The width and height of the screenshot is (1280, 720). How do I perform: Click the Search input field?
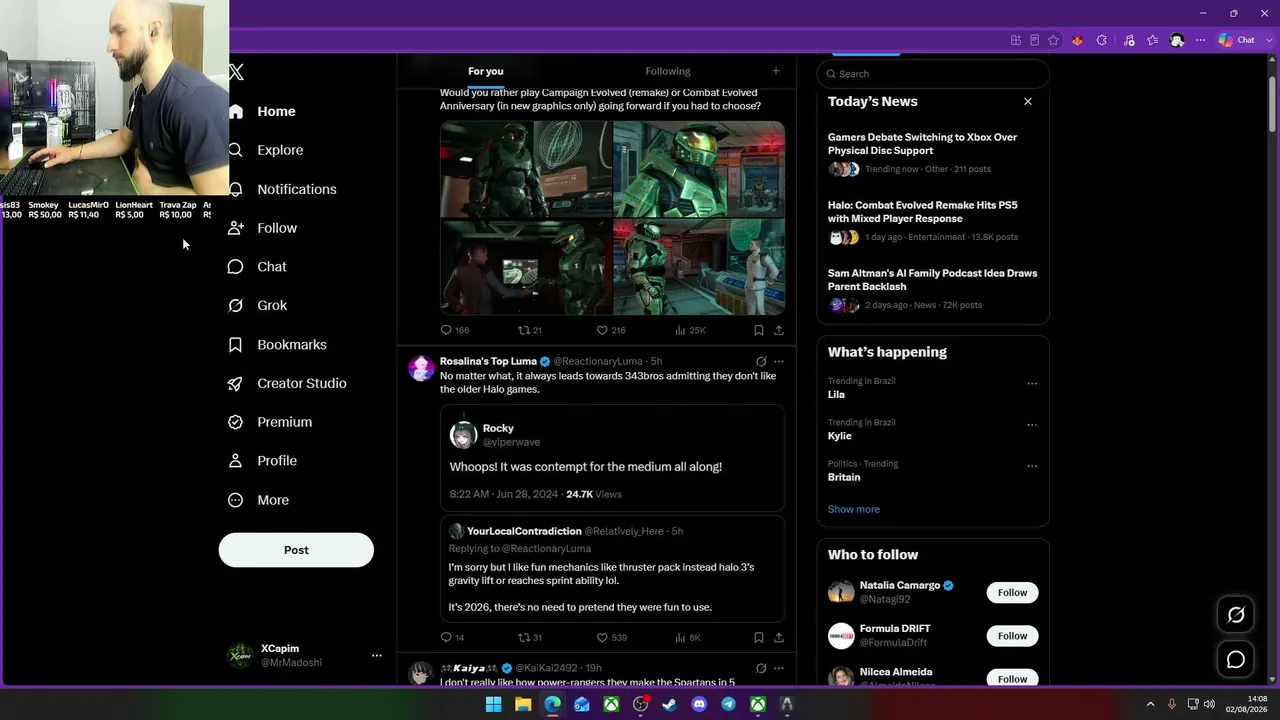[933, 74]
